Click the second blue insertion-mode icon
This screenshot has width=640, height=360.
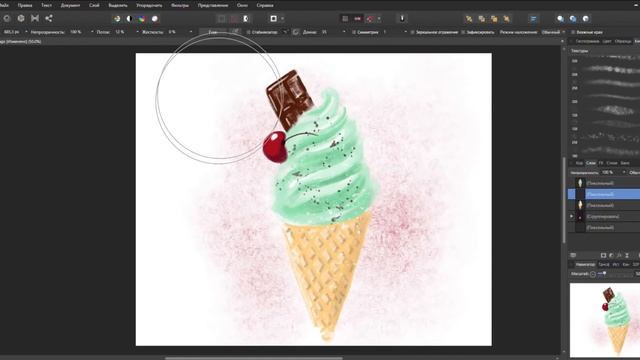click(x=573, y=19)
